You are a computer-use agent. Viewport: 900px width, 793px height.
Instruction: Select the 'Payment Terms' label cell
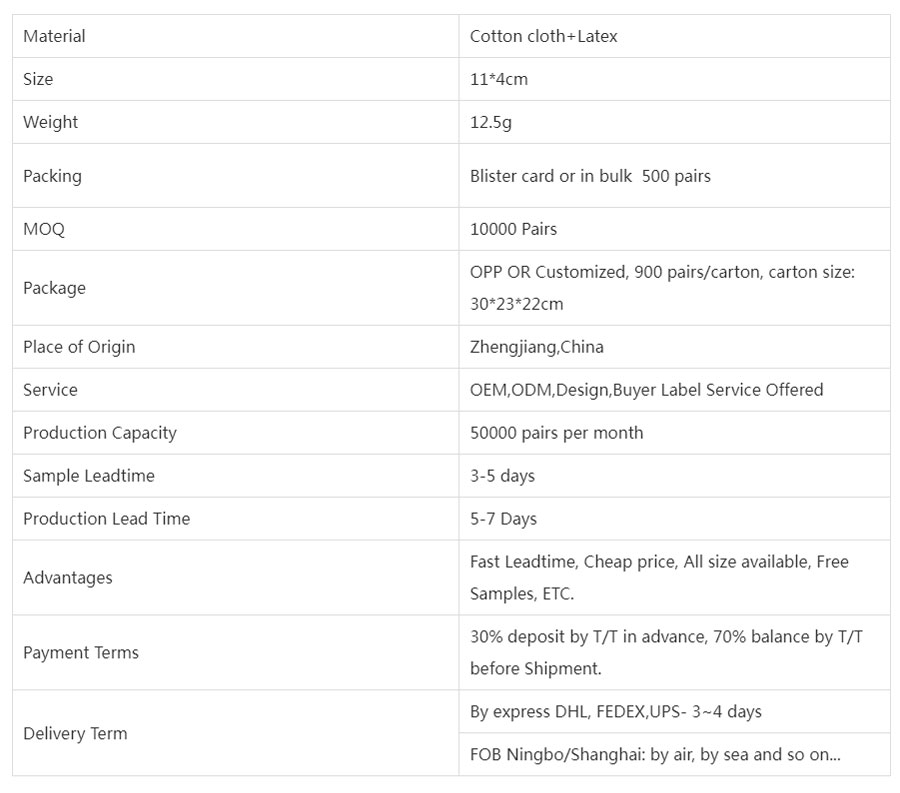pos(81,653)
